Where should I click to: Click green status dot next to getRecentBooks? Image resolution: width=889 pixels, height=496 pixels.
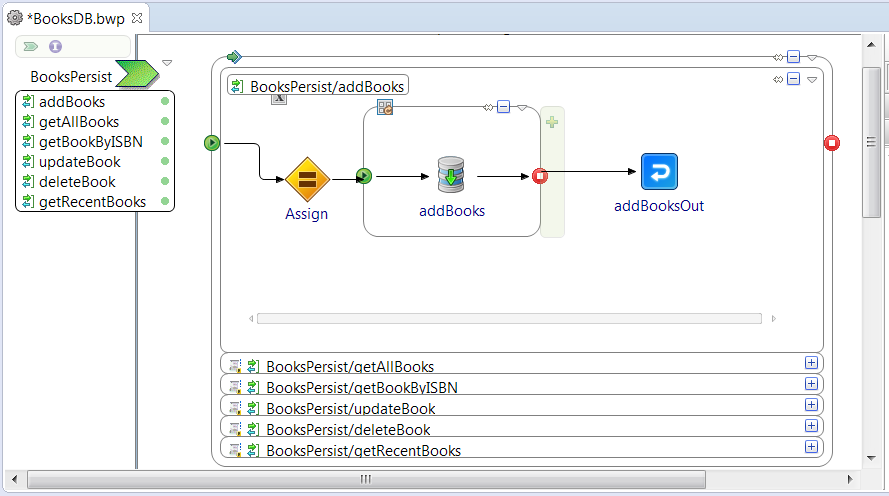(x=165, y=201)
